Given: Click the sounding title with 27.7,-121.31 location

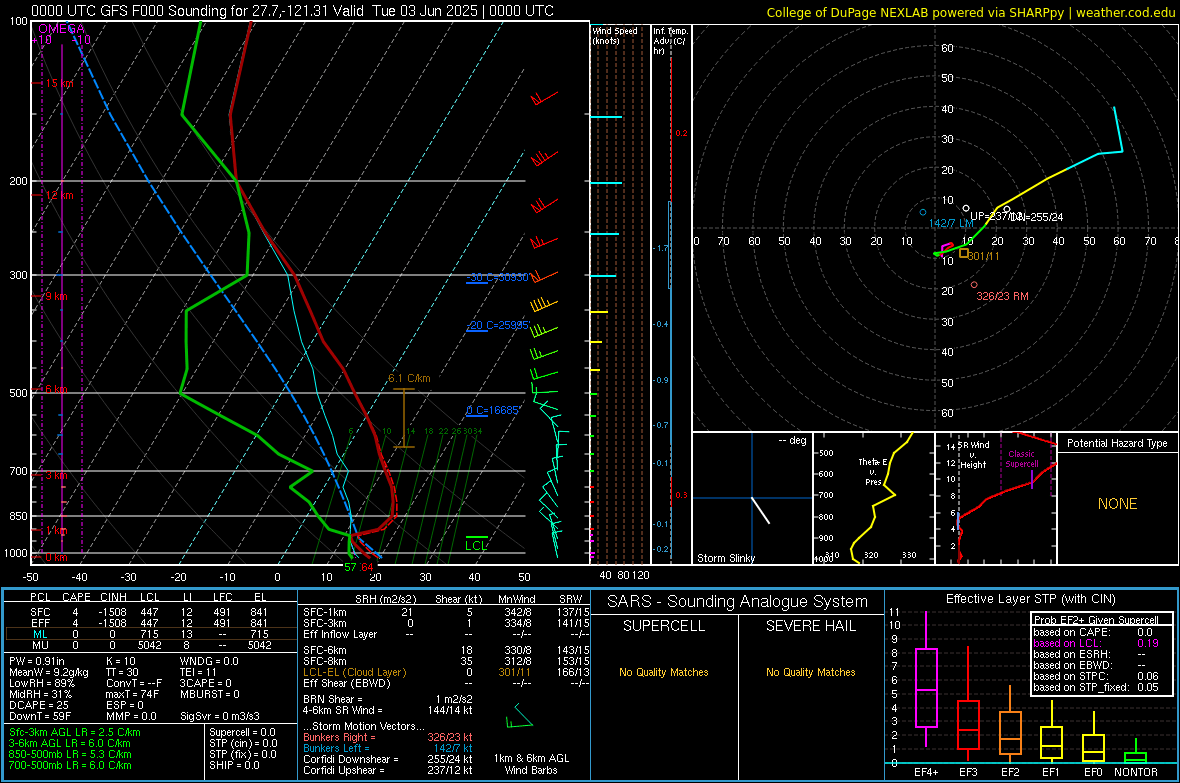Looking at the screenshot, I should (293, 11).
